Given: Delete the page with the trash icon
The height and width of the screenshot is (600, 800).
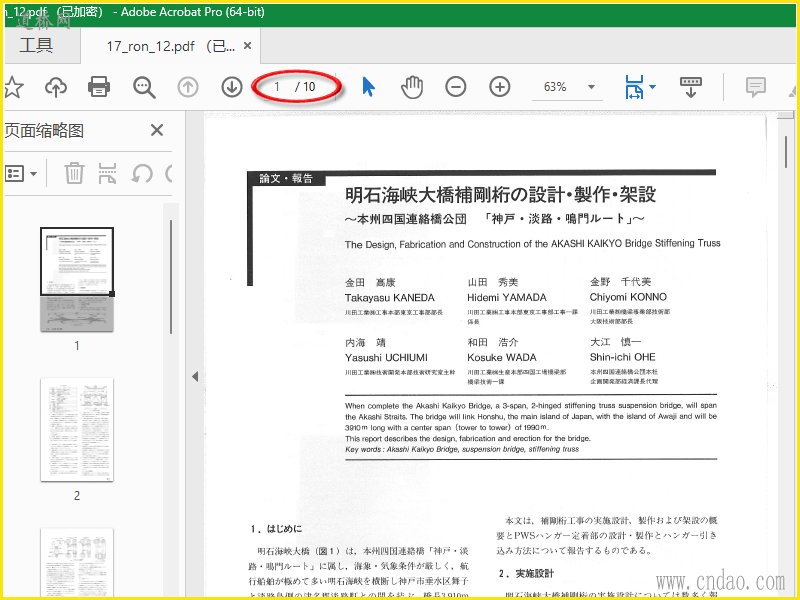Looking at the screenshot, I should pyautogui.click(x=74, y=173).
